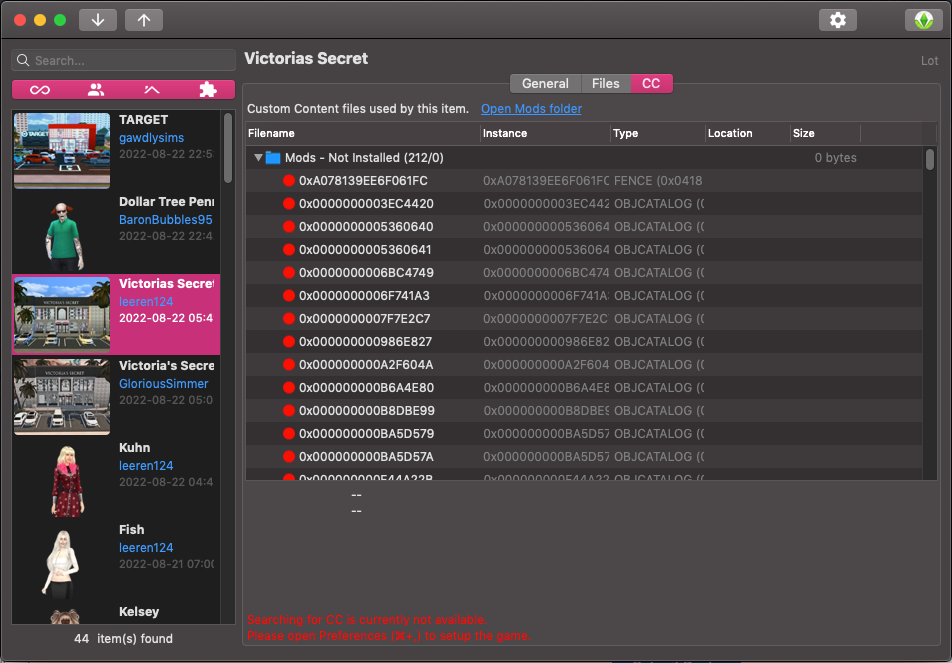Sort by Type column header
This screenshot has height=663, width=952.
click(658, 133)
